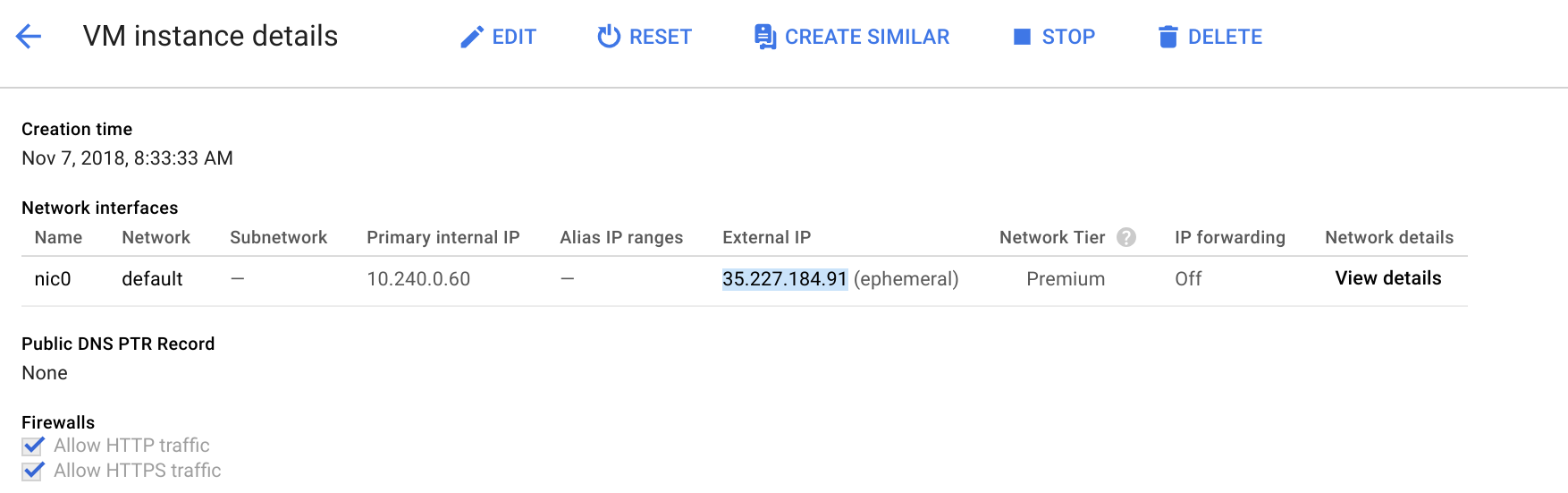
Task: Click the Delete trash can icon
Action: 1168,37
